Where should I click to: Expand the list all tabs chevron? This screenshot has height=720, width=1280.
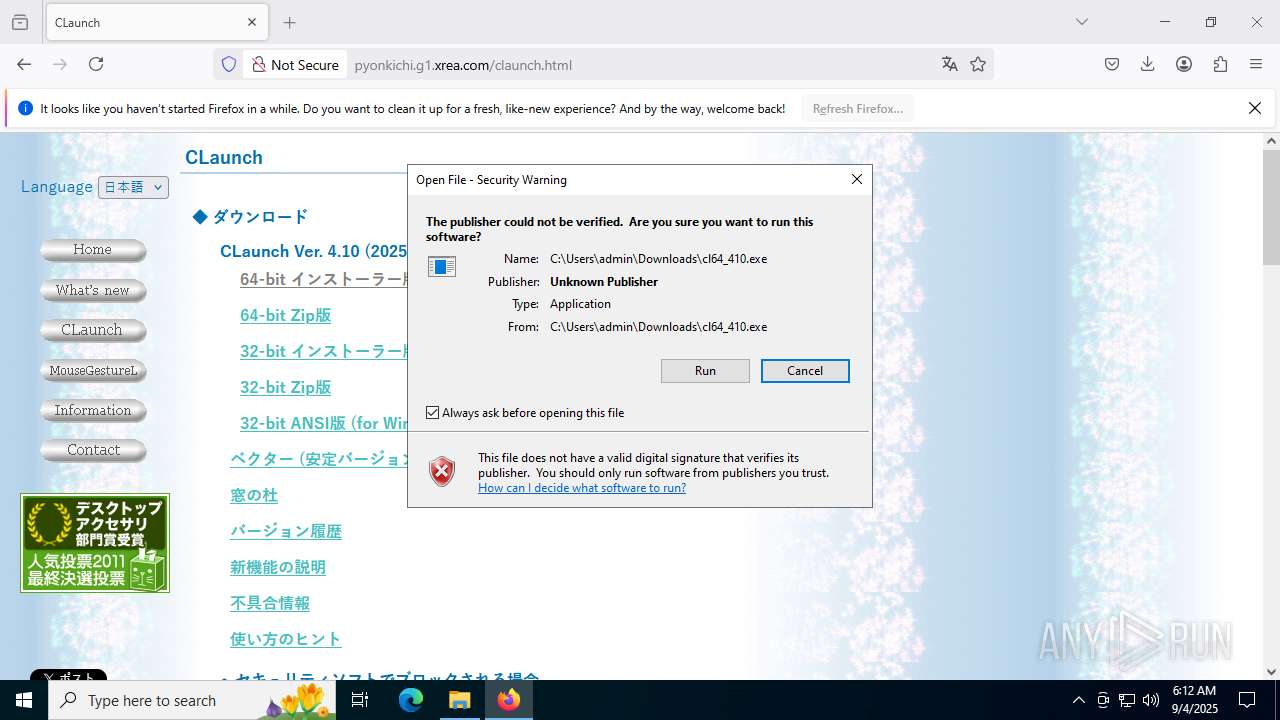click(x=1081, y=22)
